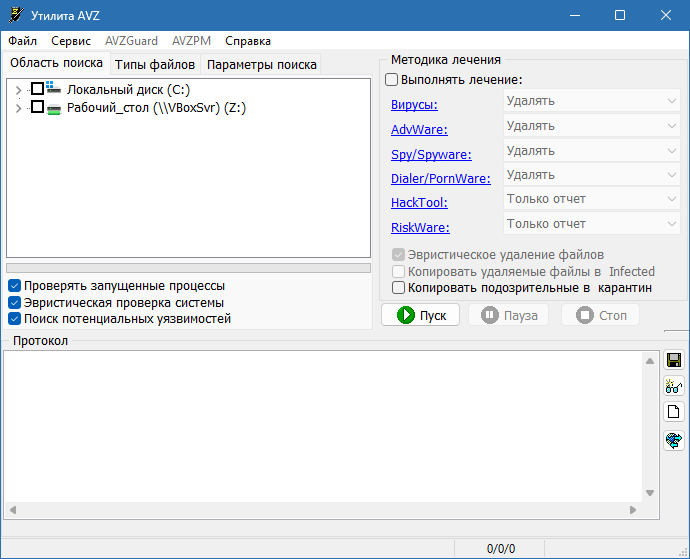Start scanning with the Пуск button
This screenshot has width=690, height=559.
coord(420,315)
